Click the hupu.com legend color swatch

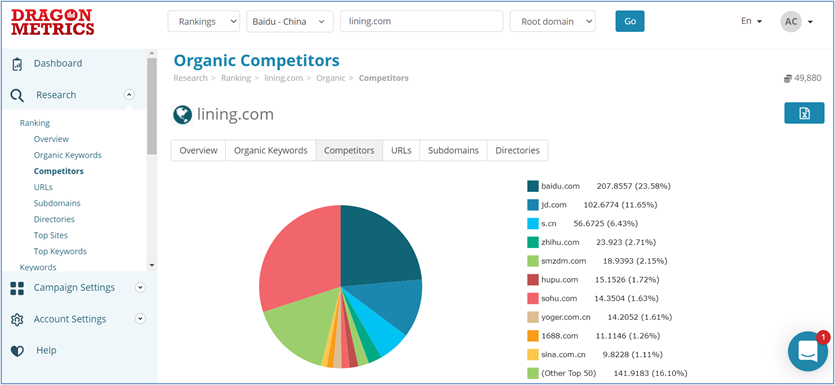[x=533, y=280]
